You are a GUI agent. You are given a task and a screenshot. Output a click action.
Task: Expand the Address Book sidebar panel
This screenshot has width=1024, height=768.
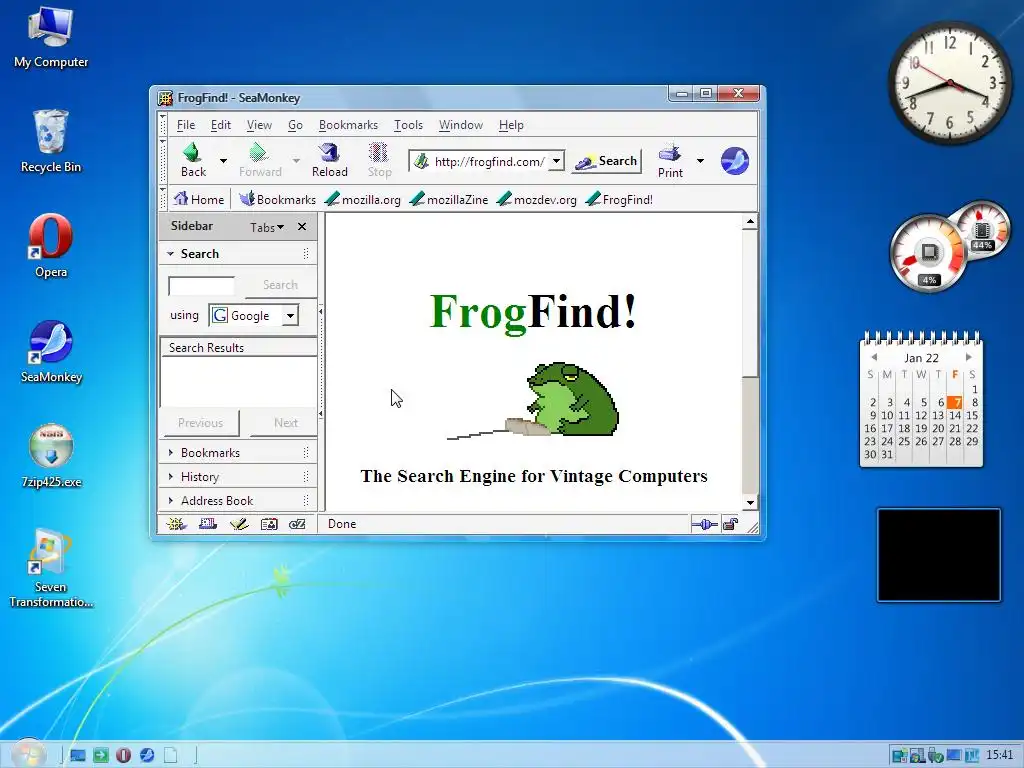point(170,500)
